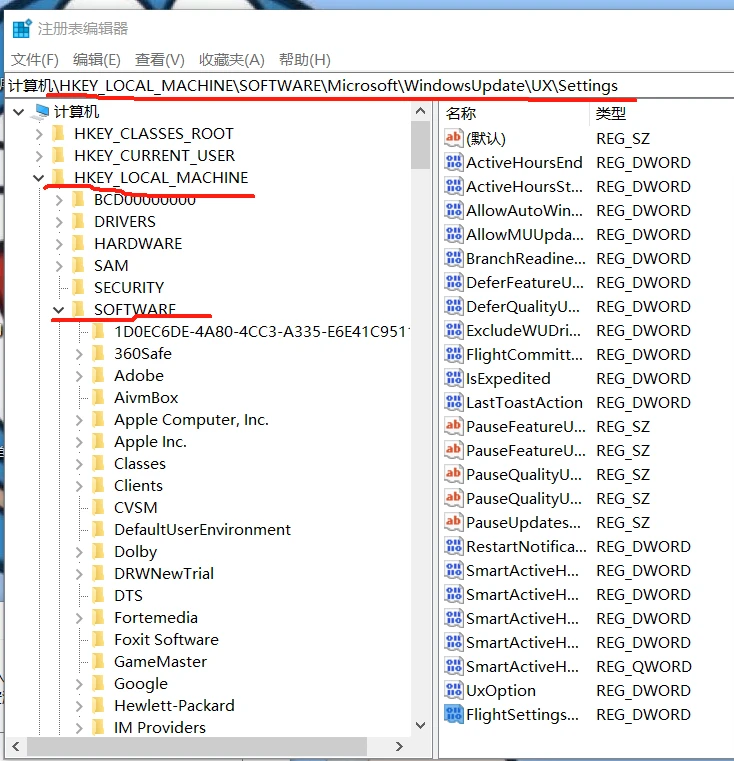Click the RestartNotifica... DWORD icon
Image resolution: width=734 pixels, height=761 pixels.
pos(454,546)
